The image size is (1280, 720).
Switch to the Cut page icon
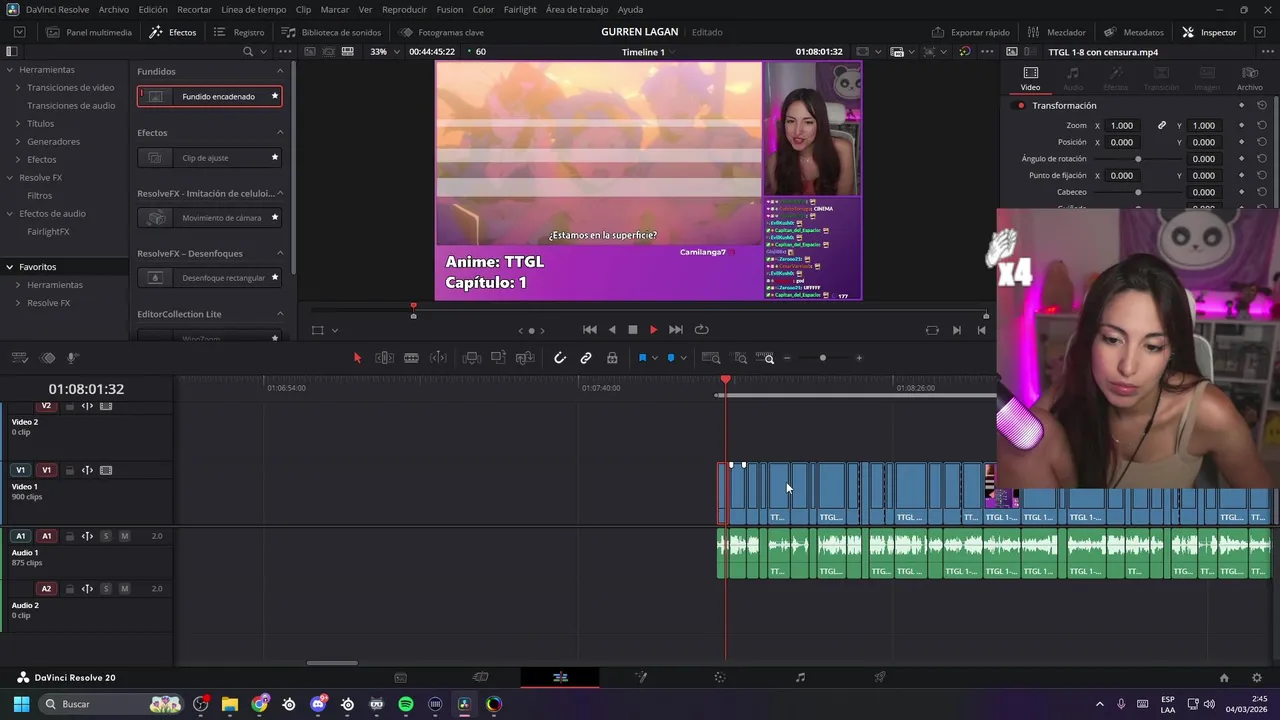pos(480,678)
